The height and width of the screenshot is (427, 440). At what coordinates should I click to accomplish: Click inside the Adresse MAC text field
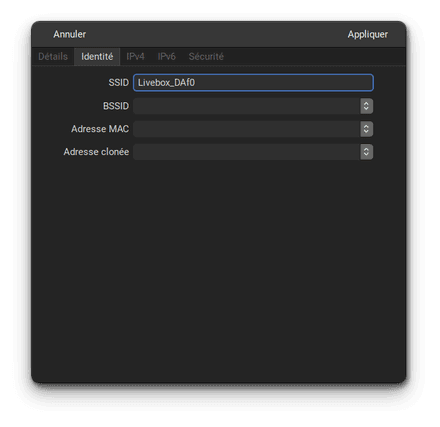[x=247, y=129]
